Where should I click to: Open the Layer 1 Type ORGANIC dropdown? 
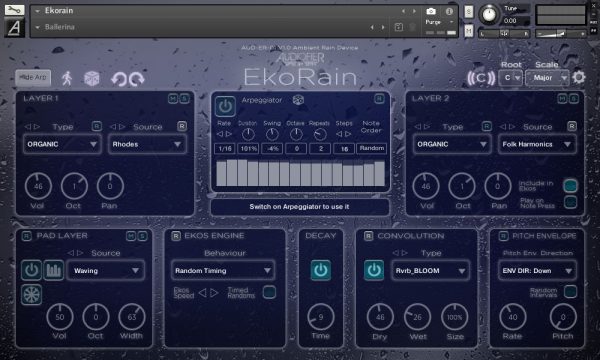point(62,144)
